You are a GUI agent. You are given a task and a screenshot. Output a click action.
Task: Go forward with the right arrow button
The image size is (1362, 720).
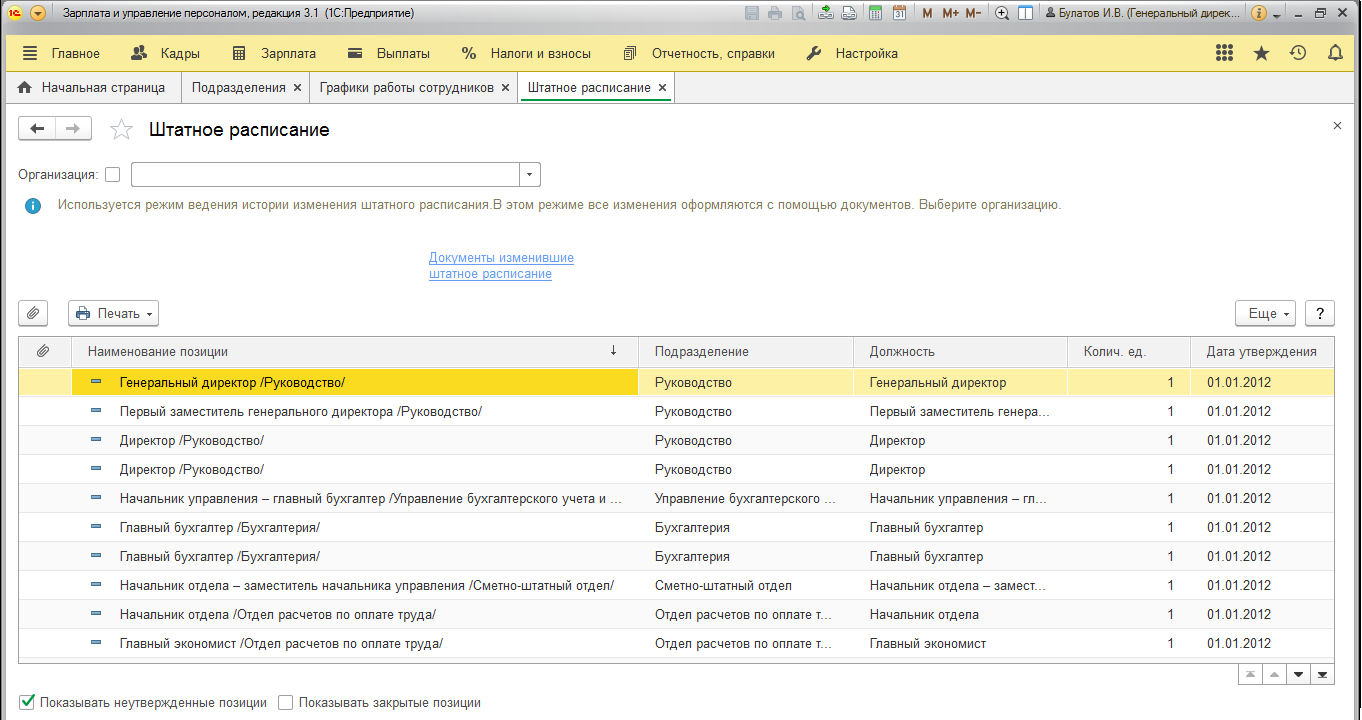73,128
